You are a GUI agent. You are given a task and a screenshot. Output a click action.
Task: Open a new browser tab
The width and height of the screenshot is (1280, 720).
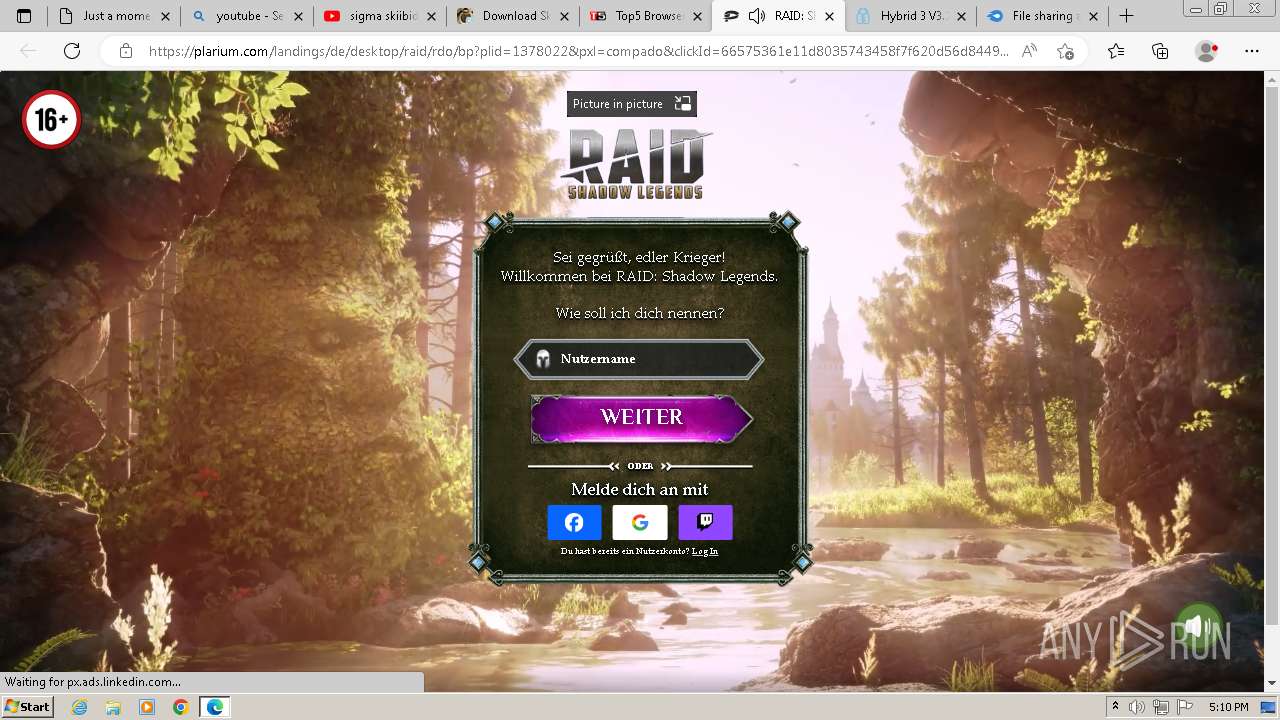1126,16
